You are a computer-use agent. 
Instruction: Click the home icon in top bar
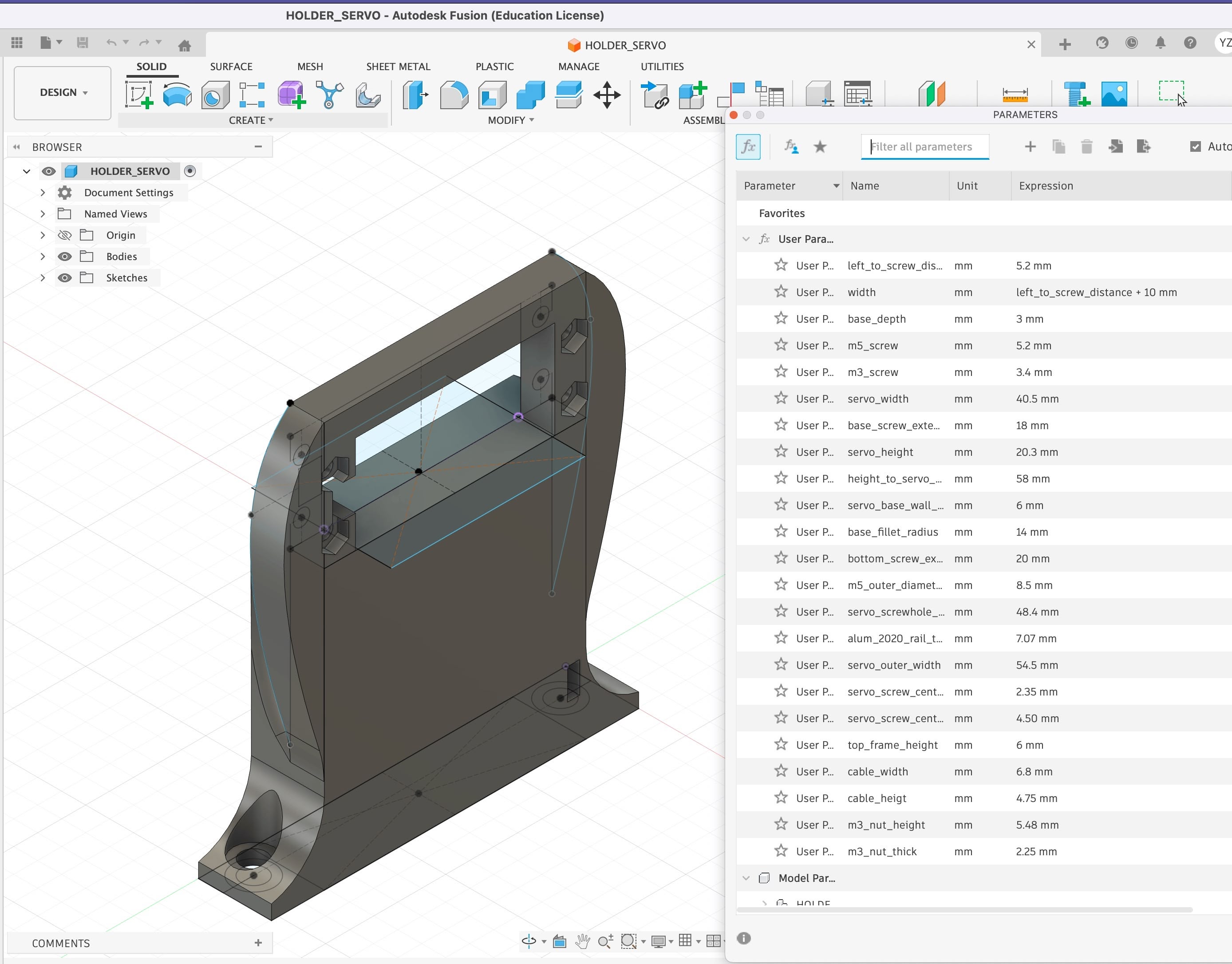coord(184,44)
